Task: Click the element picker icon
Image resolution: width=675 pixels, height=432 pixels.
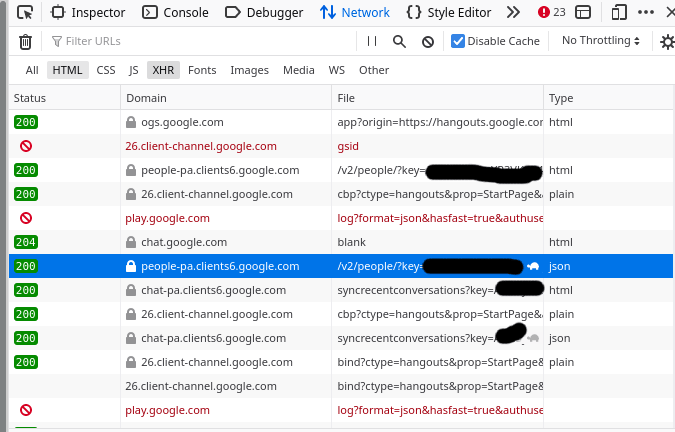Action: pos(24,13)
